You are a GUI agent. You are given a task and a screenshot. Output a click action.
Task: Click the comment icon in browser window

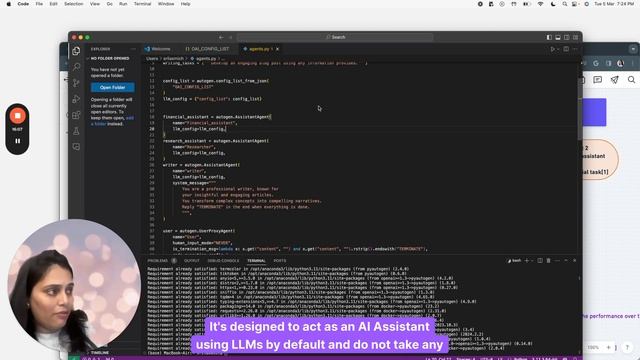click(598, 80)
